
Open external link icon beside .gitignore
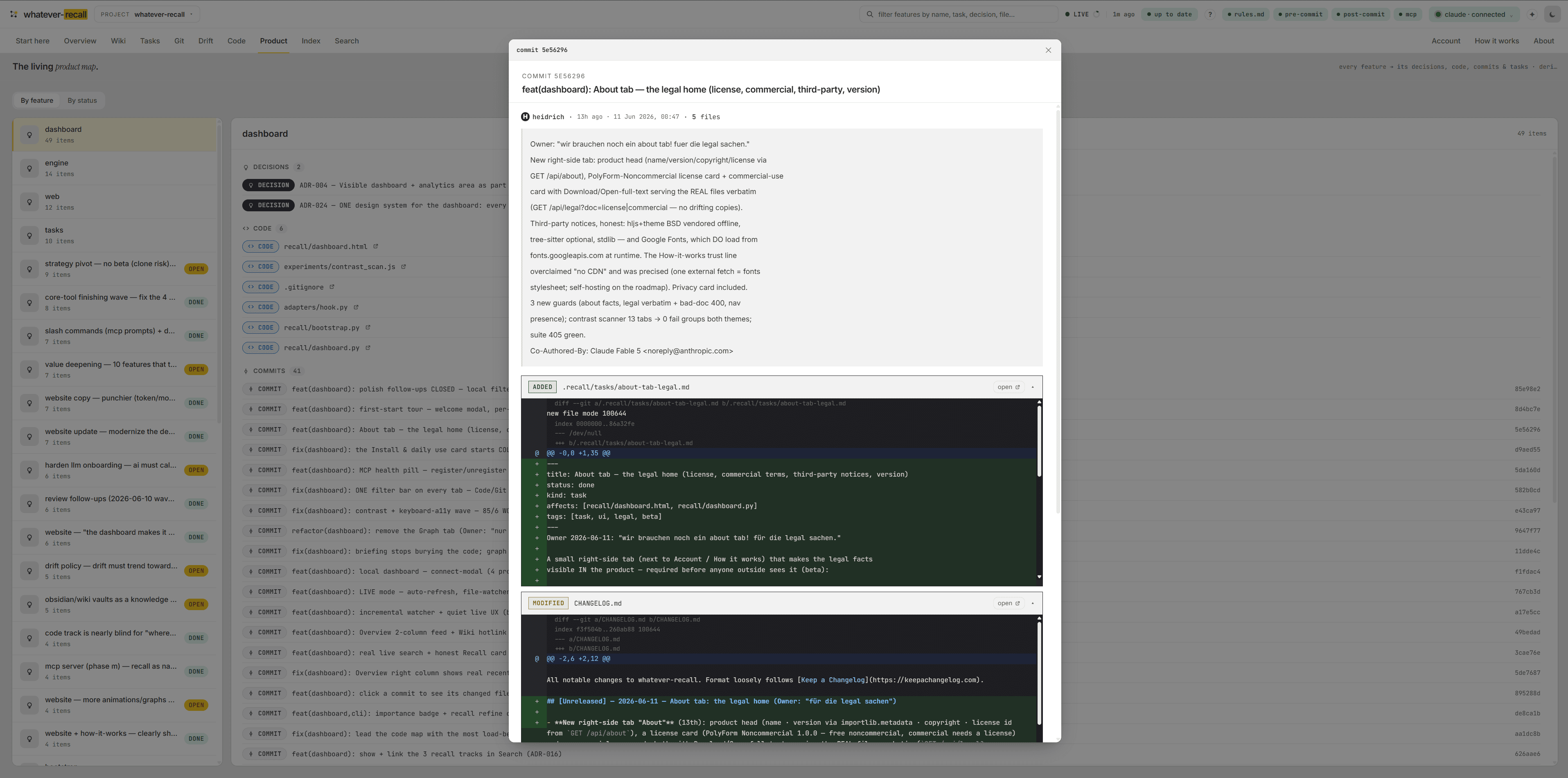[332, 287]
